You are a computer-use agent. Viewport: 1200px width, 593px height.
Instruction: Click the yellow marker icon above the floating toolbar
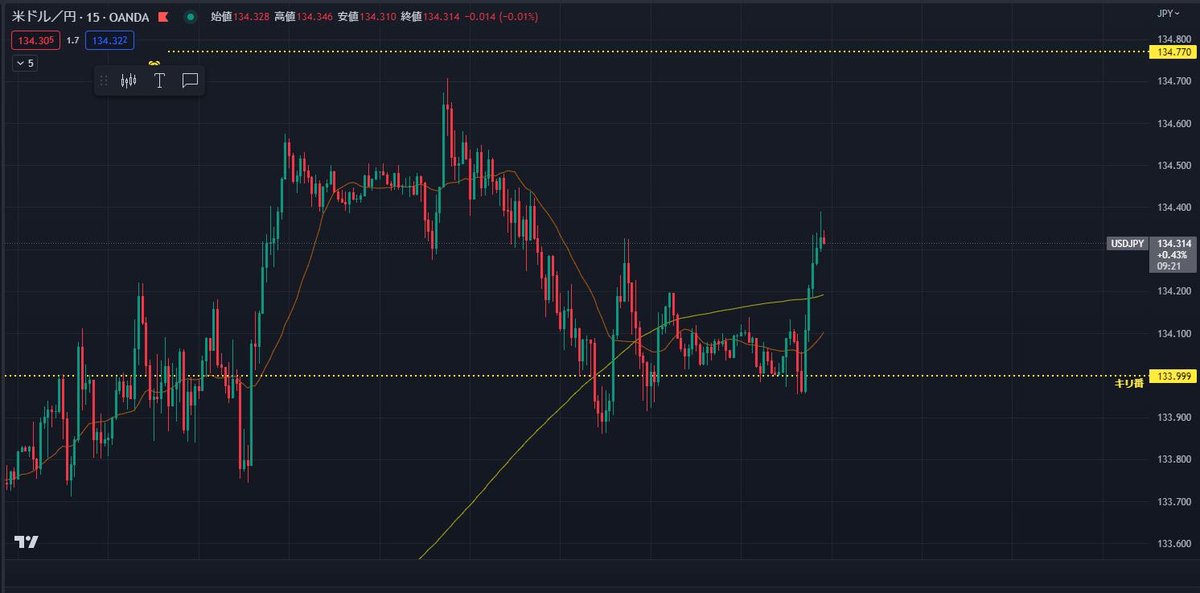click(x=155, y=62)
